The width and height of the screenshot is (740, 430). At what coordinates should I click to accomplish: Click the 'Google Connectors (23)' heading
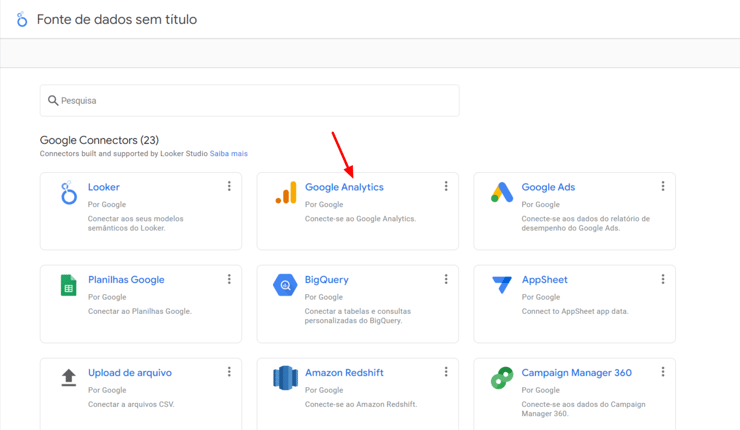click(99, 140)
